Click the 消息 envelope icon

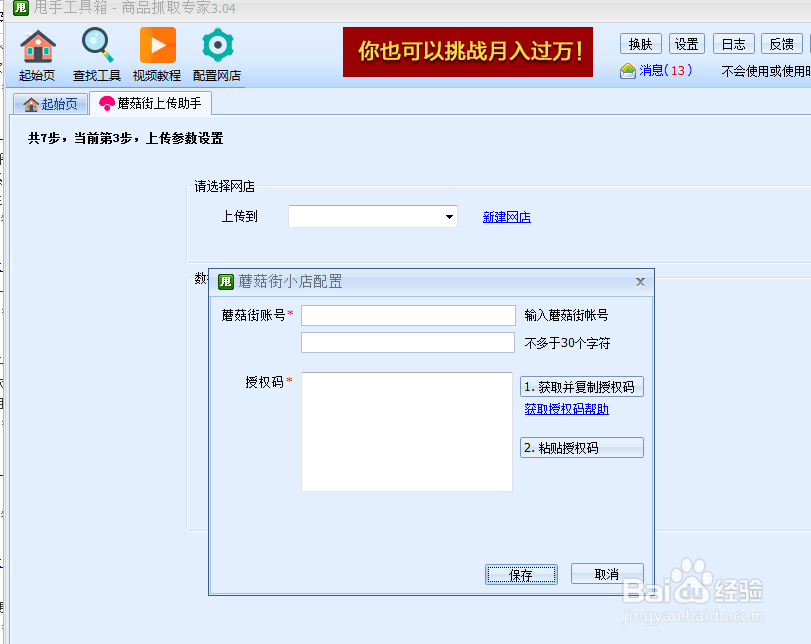click(x=627, y=71)
